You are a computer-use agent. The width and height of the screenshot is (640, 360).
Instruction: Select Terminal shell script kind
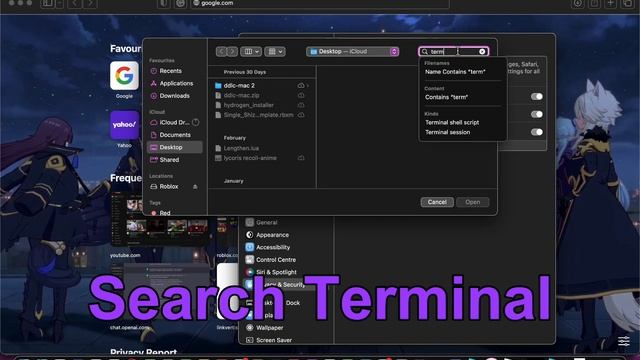click(x=452, y=122)
